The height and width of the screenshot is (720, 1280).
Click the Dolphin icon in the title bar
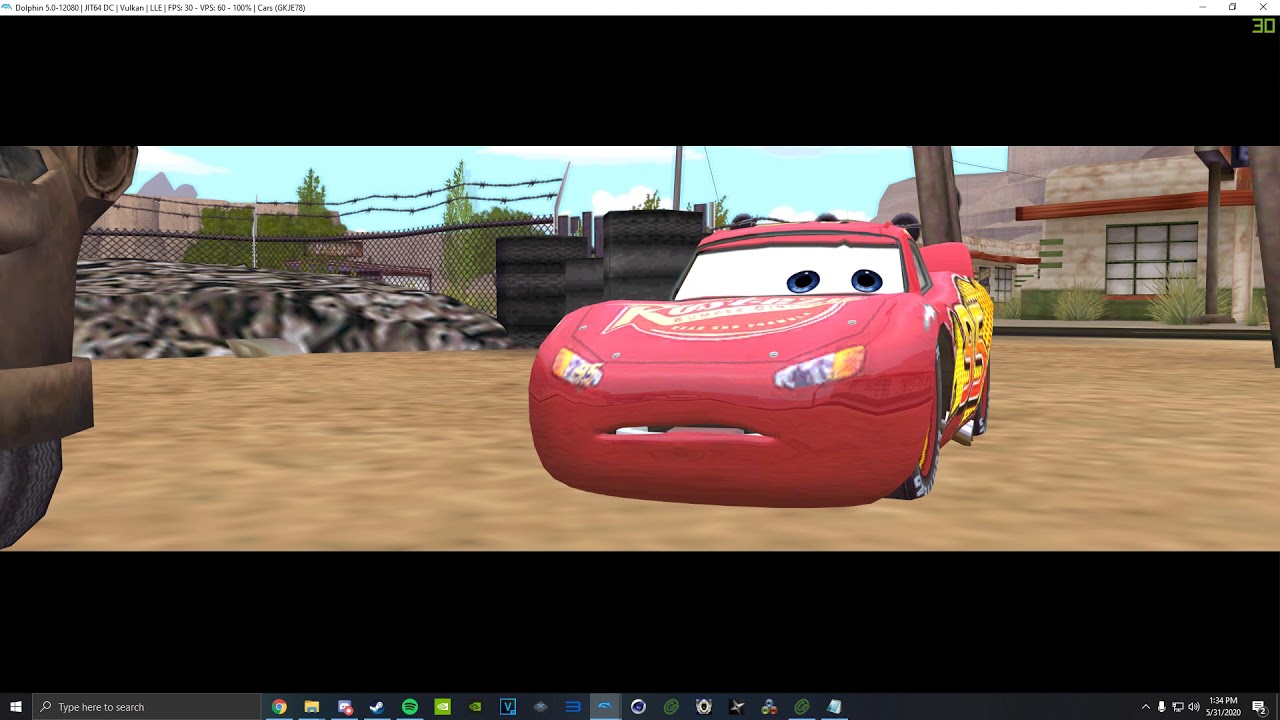pyautogui.click(x=7, y=7)
